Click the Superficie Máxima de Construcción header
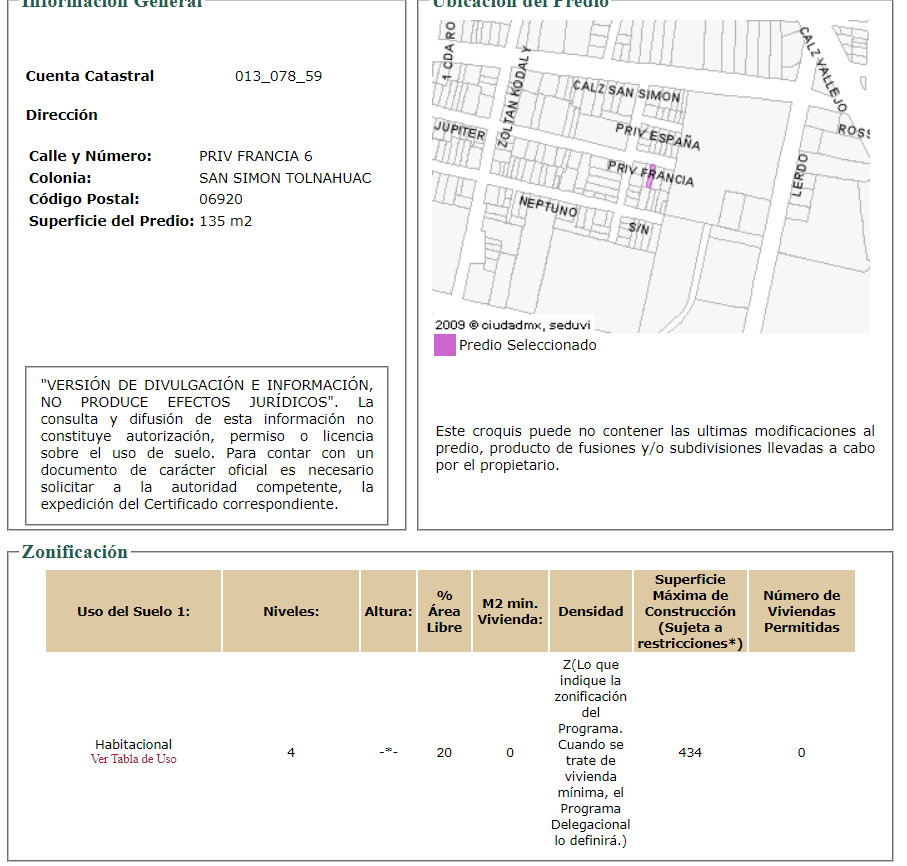The width and height of the screenshot is (907, 866). click(x=690, y=611)
